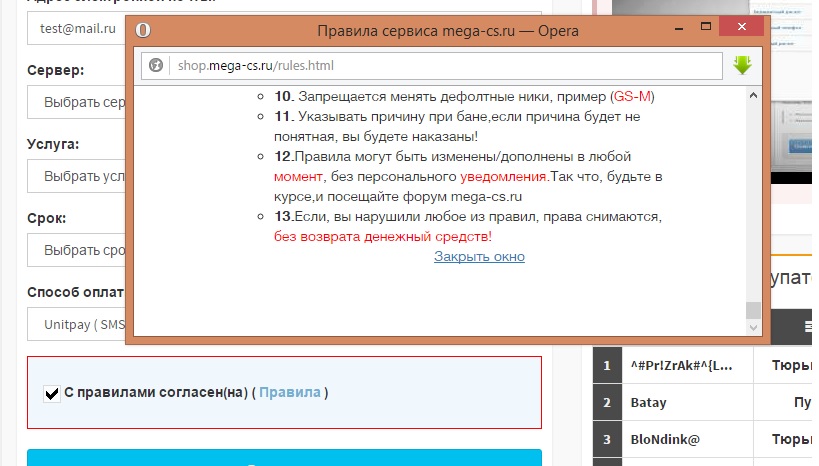The height and width of the screenshot is (466, 819).
Task: Close the Opera rules popup window
Action: (x=742, y=26)
